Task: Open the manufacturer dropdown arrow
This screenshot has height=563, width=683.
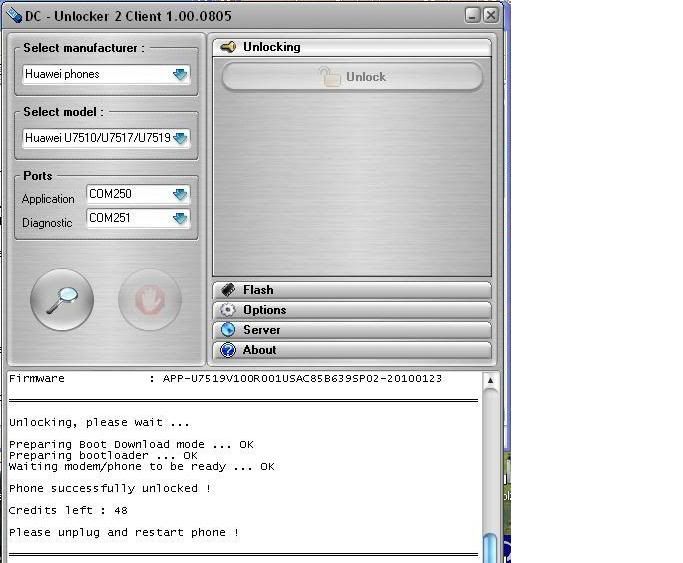Action: tap(180, 74)
